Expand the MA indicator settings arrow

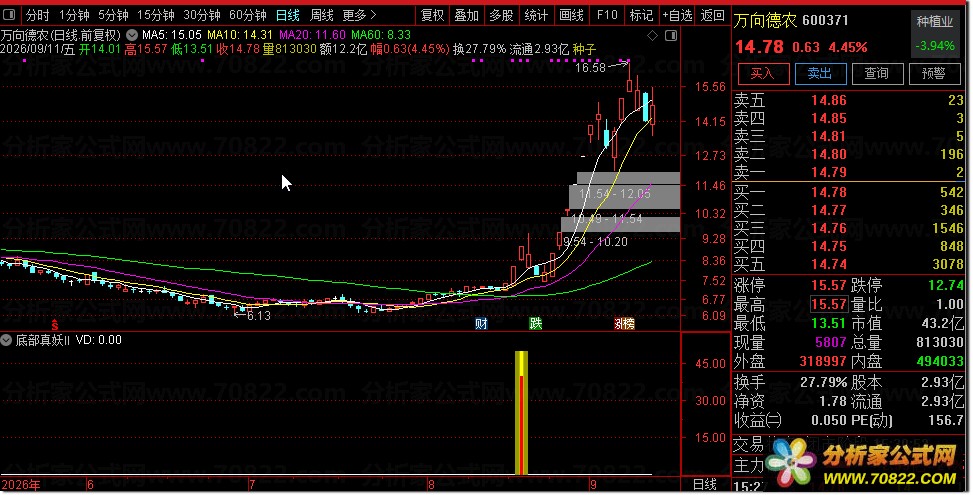132,35
